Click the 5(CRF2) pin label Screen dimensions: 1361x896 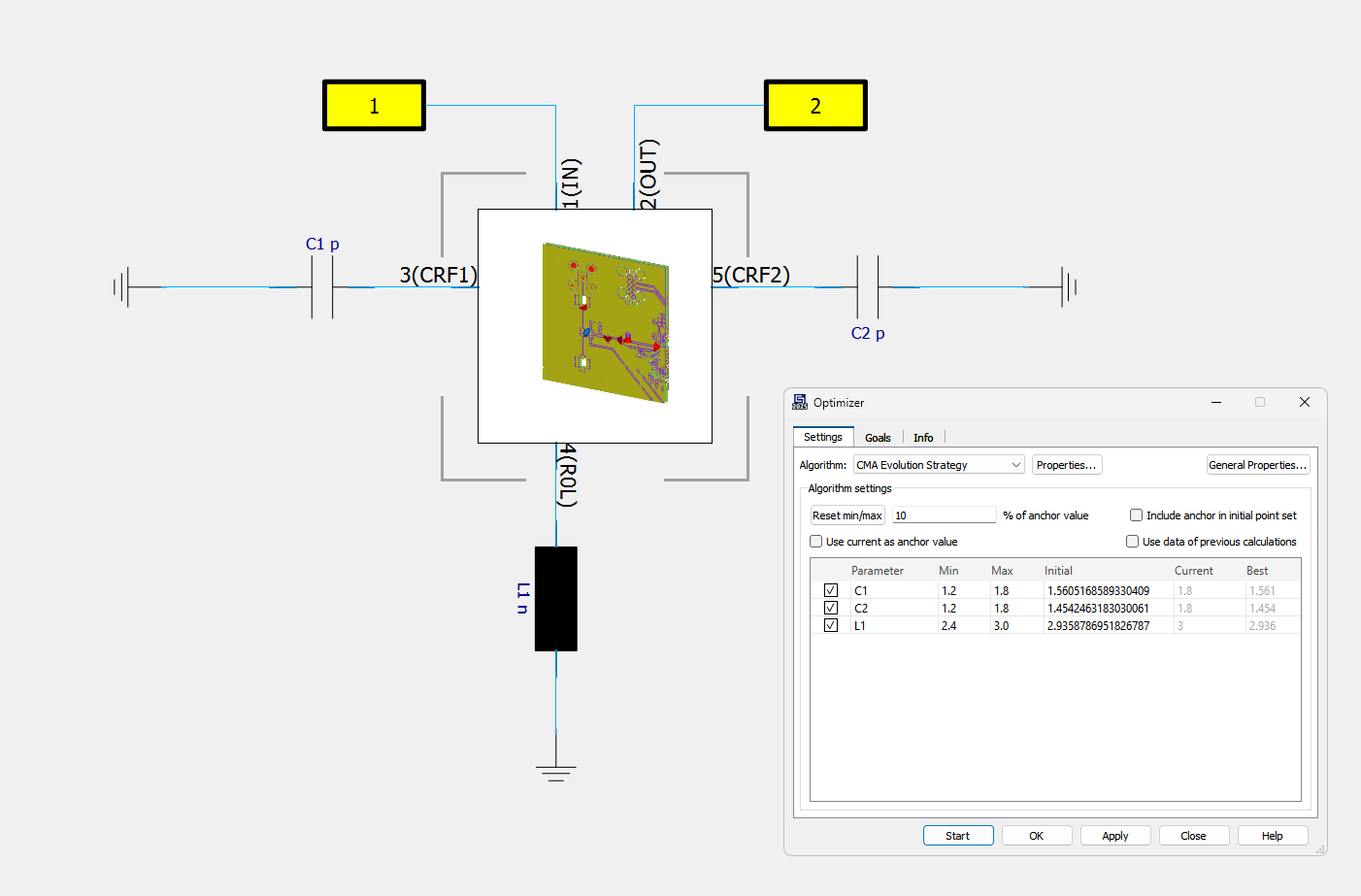coord(751,275)
